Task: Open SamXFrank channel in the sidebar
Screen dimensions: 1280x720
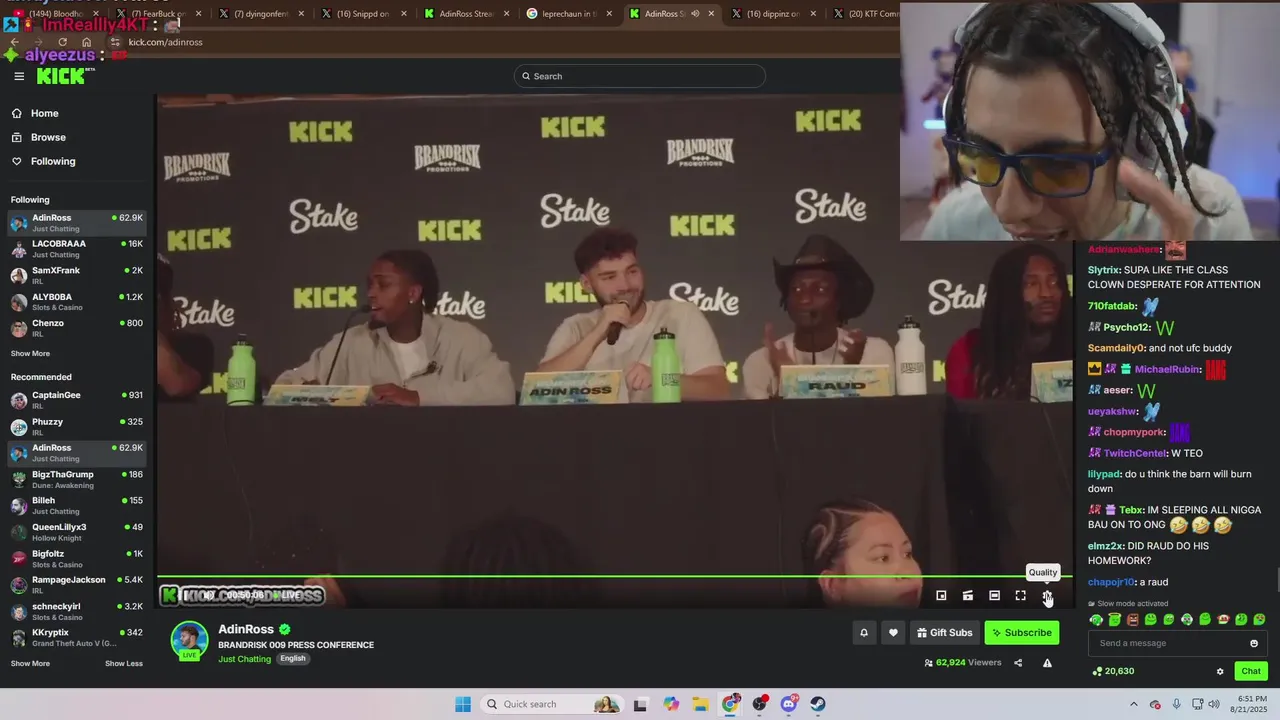Action: 78,276
